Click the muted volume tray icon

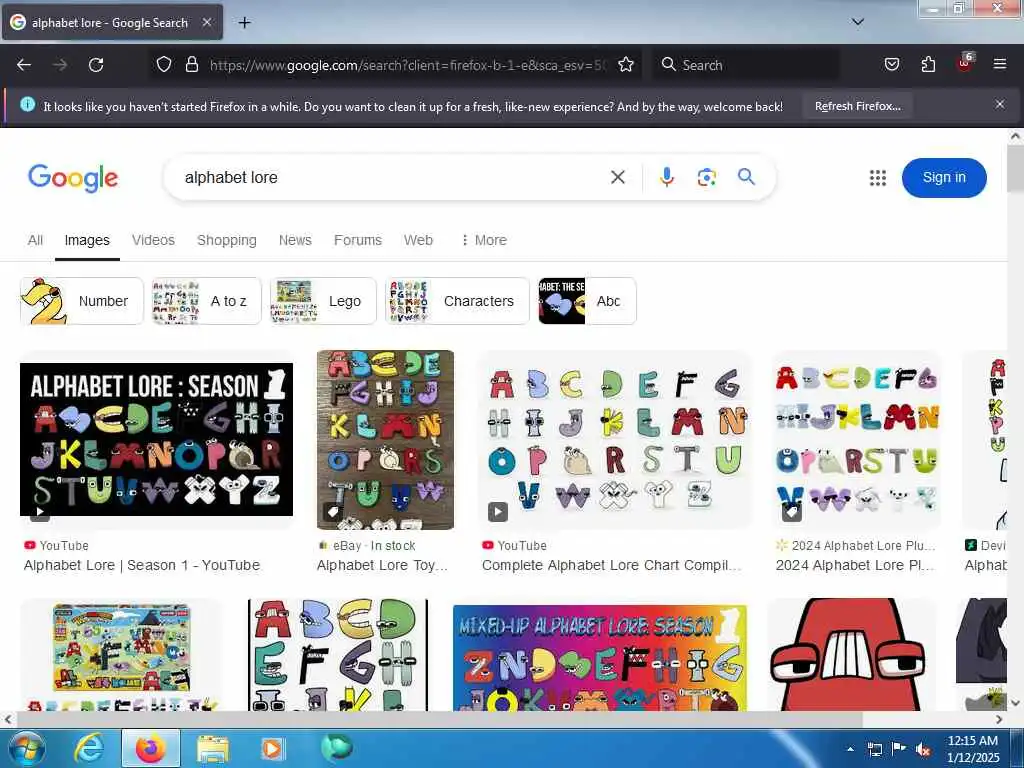coord(923,749)
